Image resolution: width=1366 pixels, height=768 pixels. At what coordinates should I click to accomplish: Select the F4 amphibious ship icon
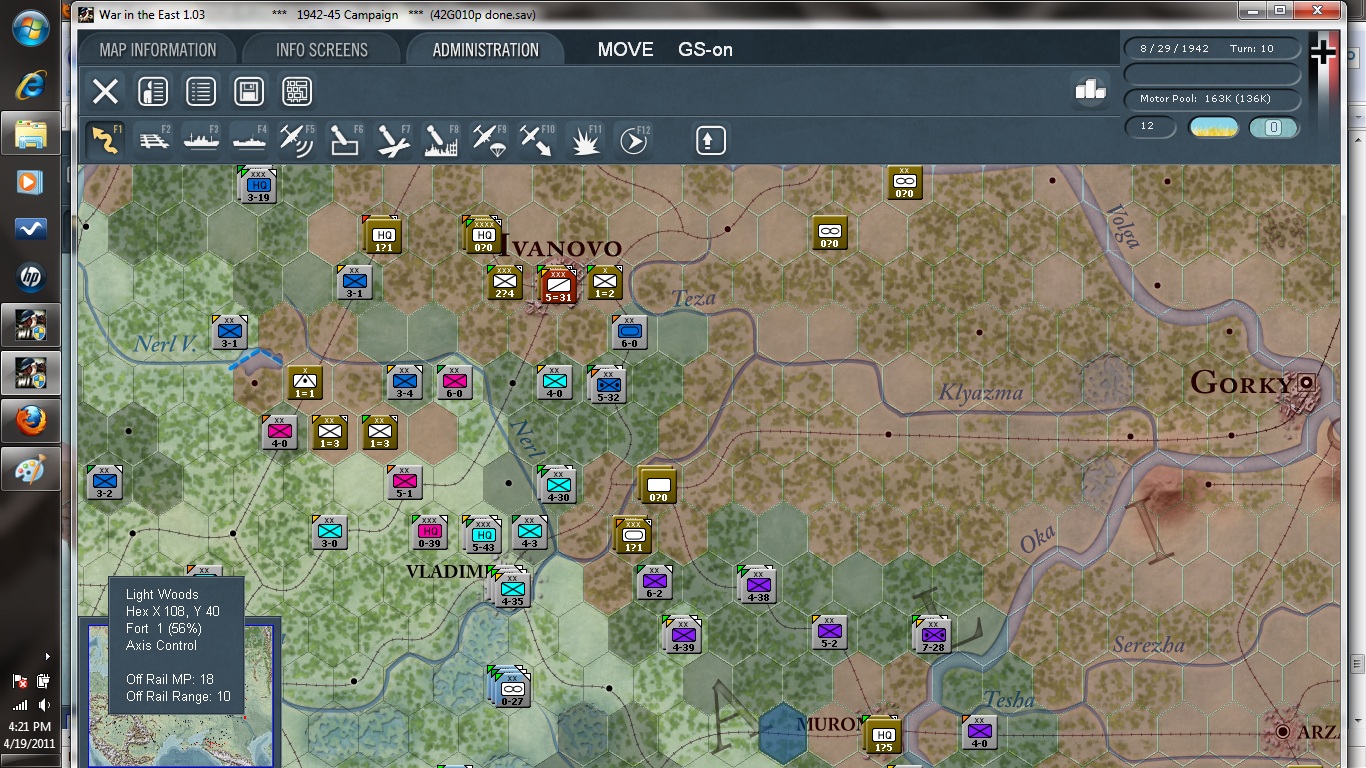(249, 140)
